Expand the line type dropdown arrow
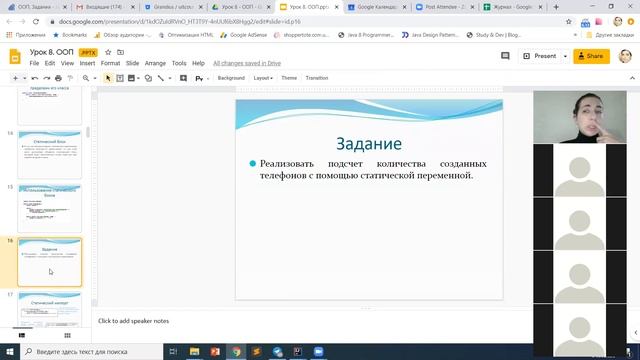 click(170, 78)
